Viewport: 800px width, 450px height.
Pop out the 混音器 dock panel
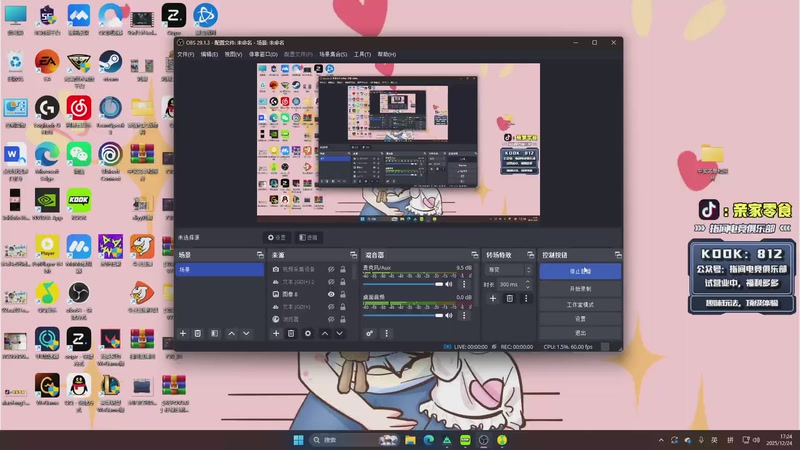tap(474, 255)
